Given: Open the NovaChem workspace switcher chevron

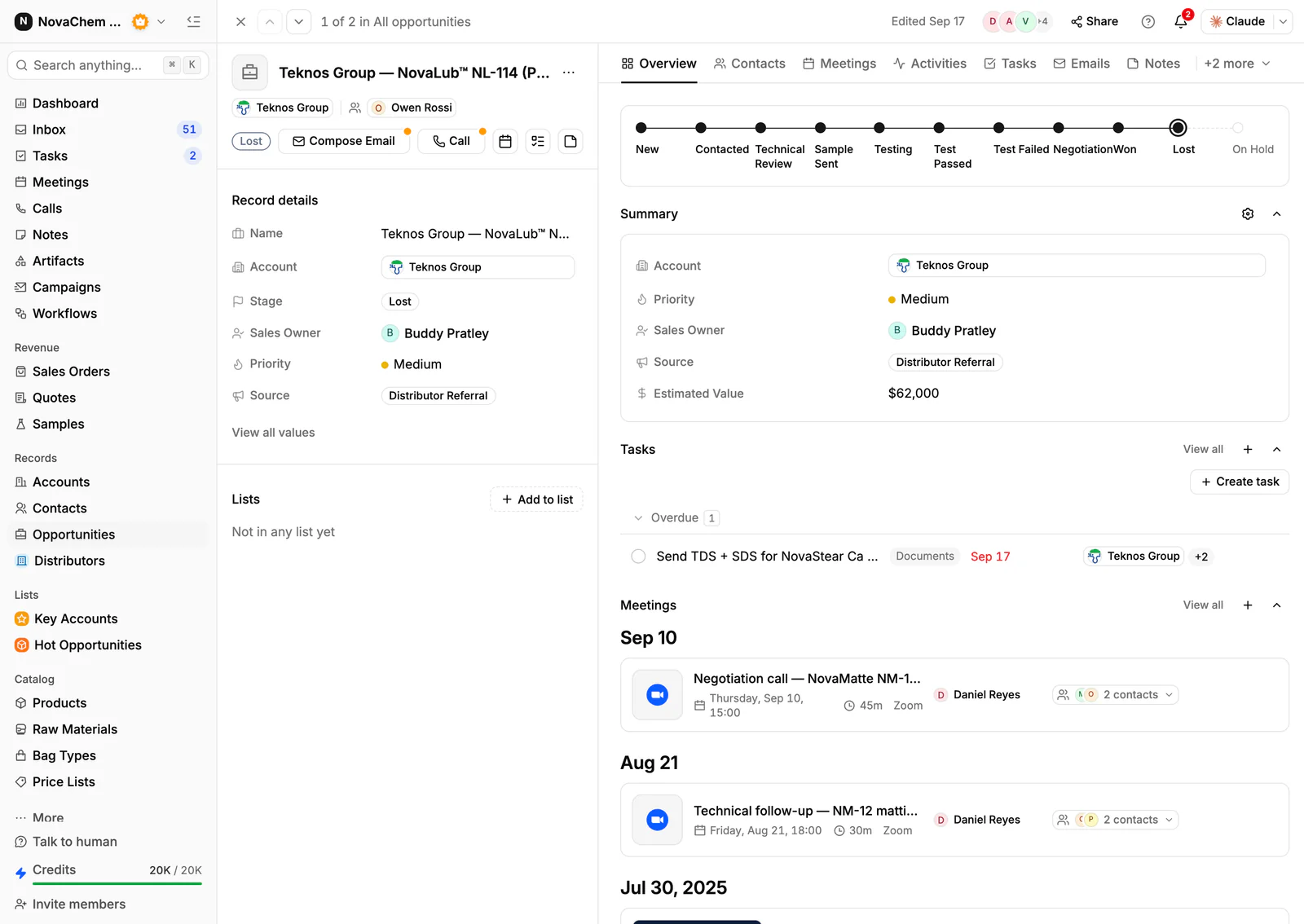Looking at the screenshot, I should pos(161,22).
